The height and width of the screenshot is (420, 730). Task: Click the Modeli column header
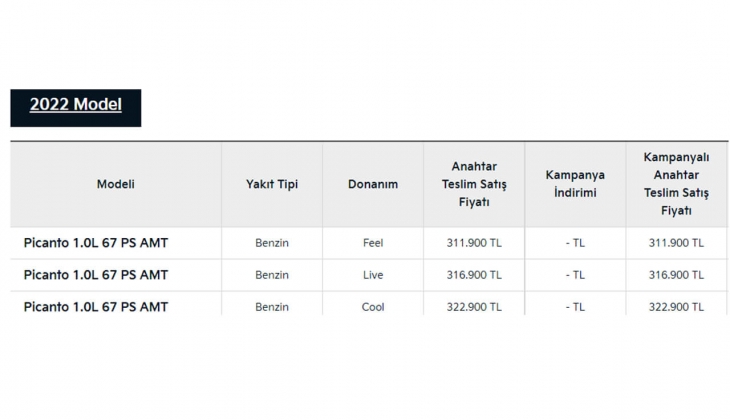pos(115,184)
